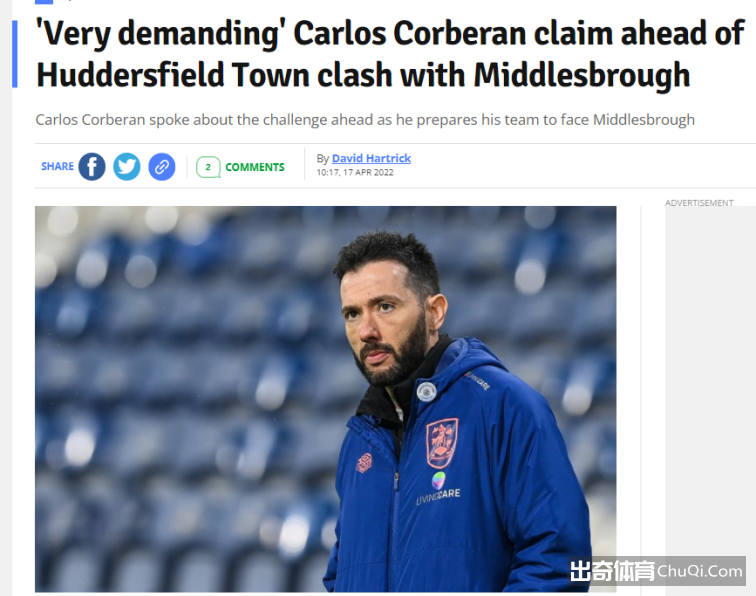Click the round pin badge on collar
Viewport: 756px width, 596px height.
426,391
